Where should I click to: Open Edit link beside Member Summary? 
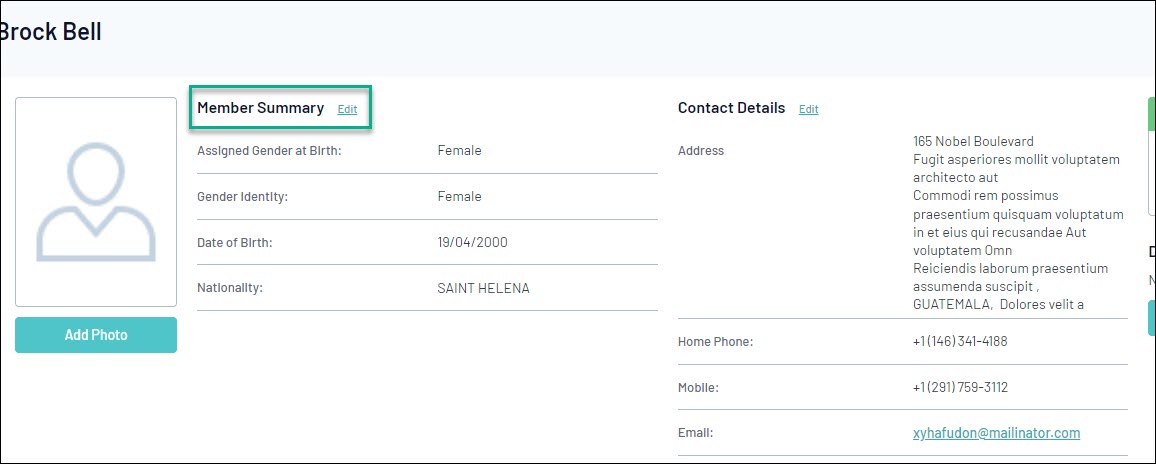pyautogui.click(x=347, y=110)
